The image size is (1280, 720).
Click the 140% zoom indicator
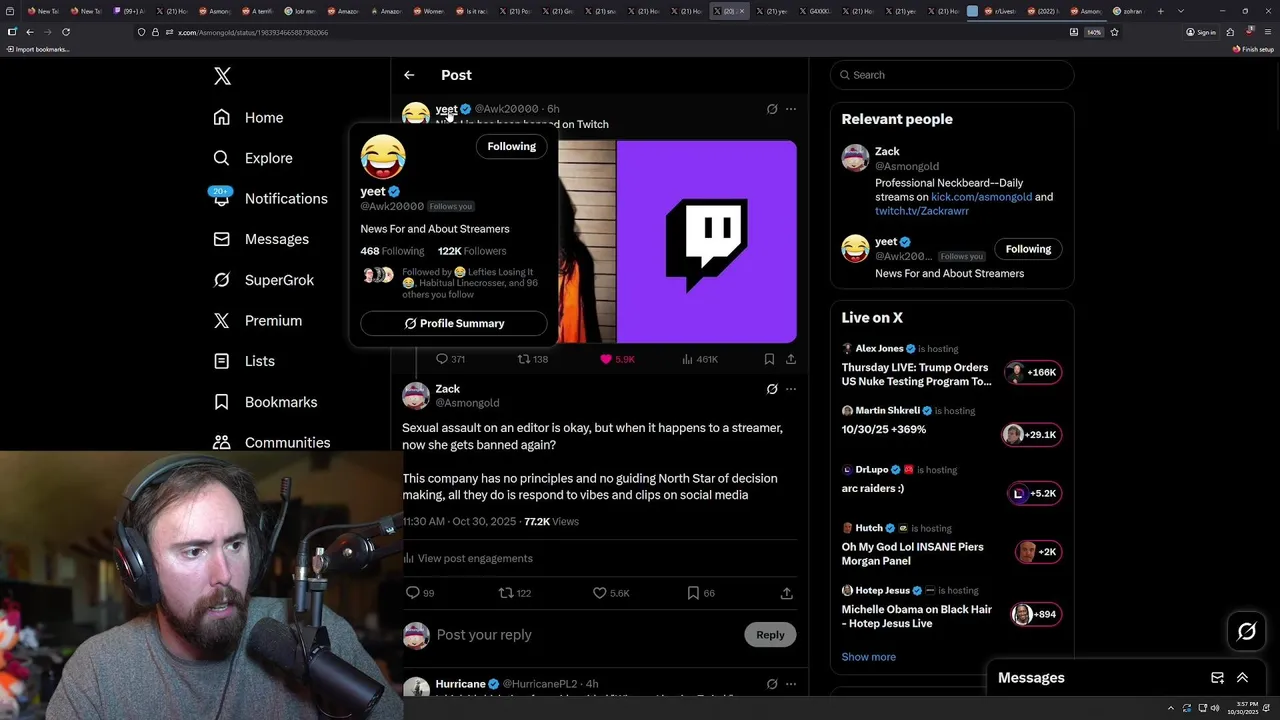coord(1094,32)
